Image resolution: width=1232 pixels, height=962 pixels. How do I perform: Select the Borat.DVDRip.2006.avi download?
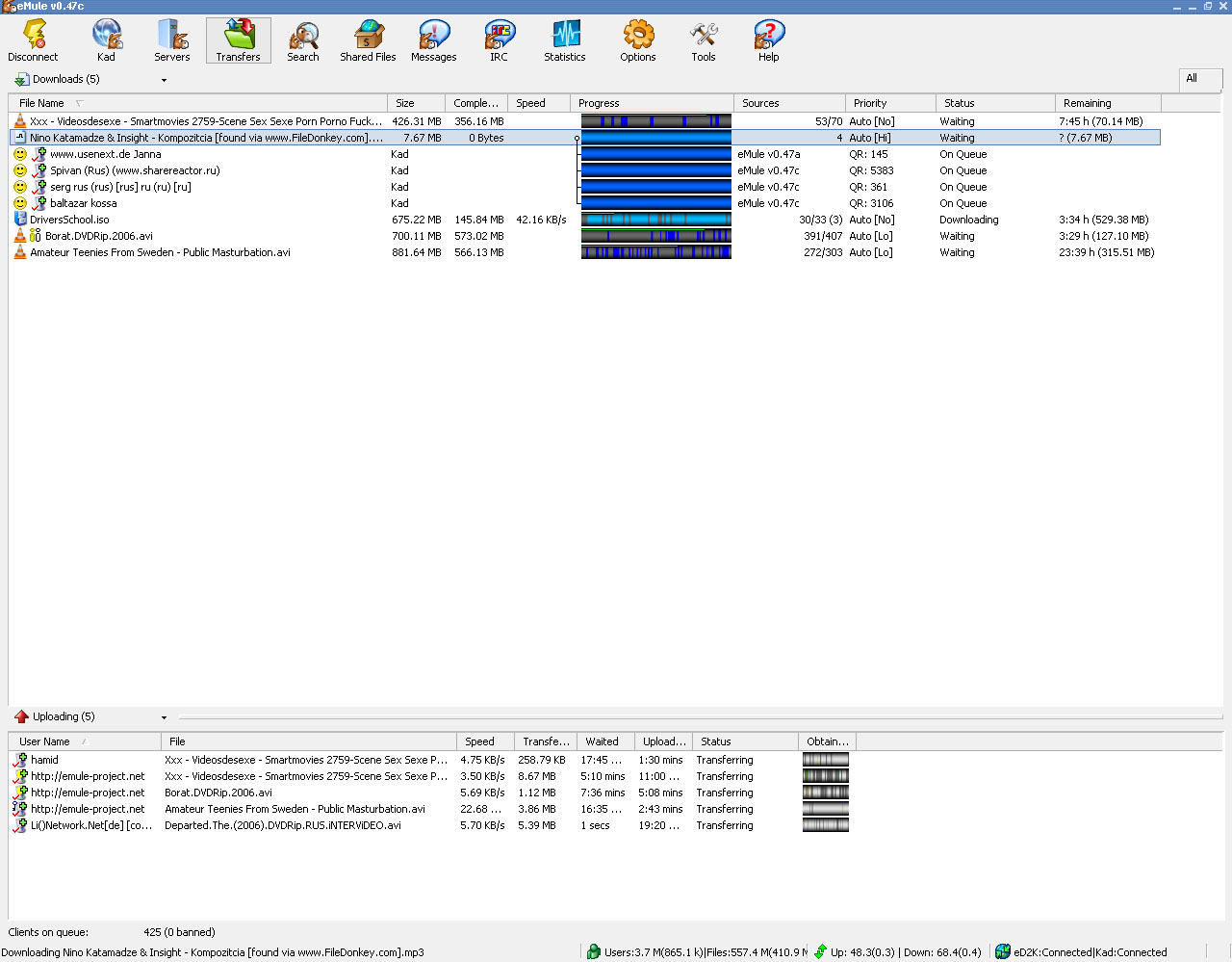[585, 236]
